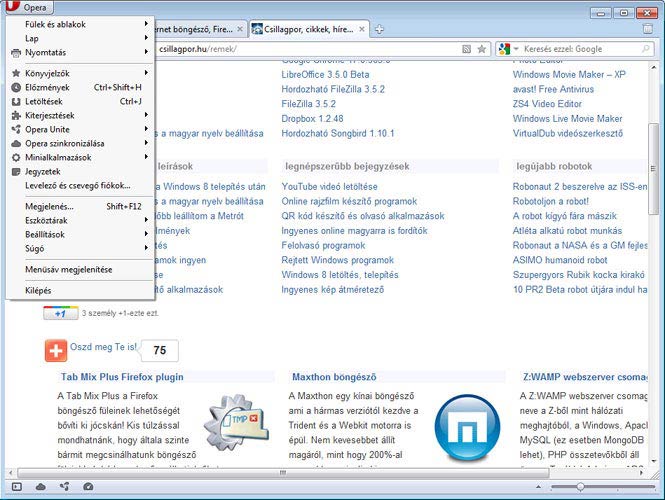Click the horizontal scrollbar right arrow
665x500 pixels.
(x=642, y=473)
